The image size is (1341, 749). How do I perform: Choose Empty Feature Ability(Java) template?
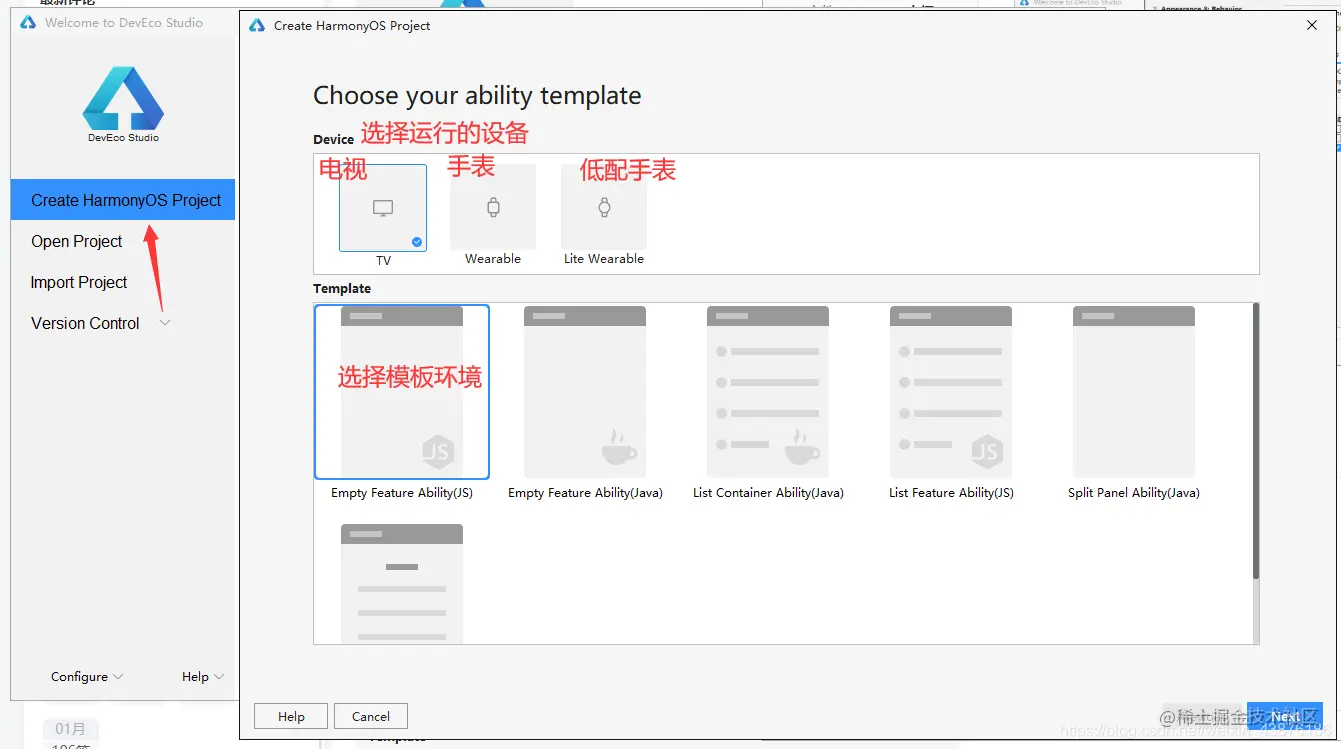pyautogui.click(x=585, y=392)
